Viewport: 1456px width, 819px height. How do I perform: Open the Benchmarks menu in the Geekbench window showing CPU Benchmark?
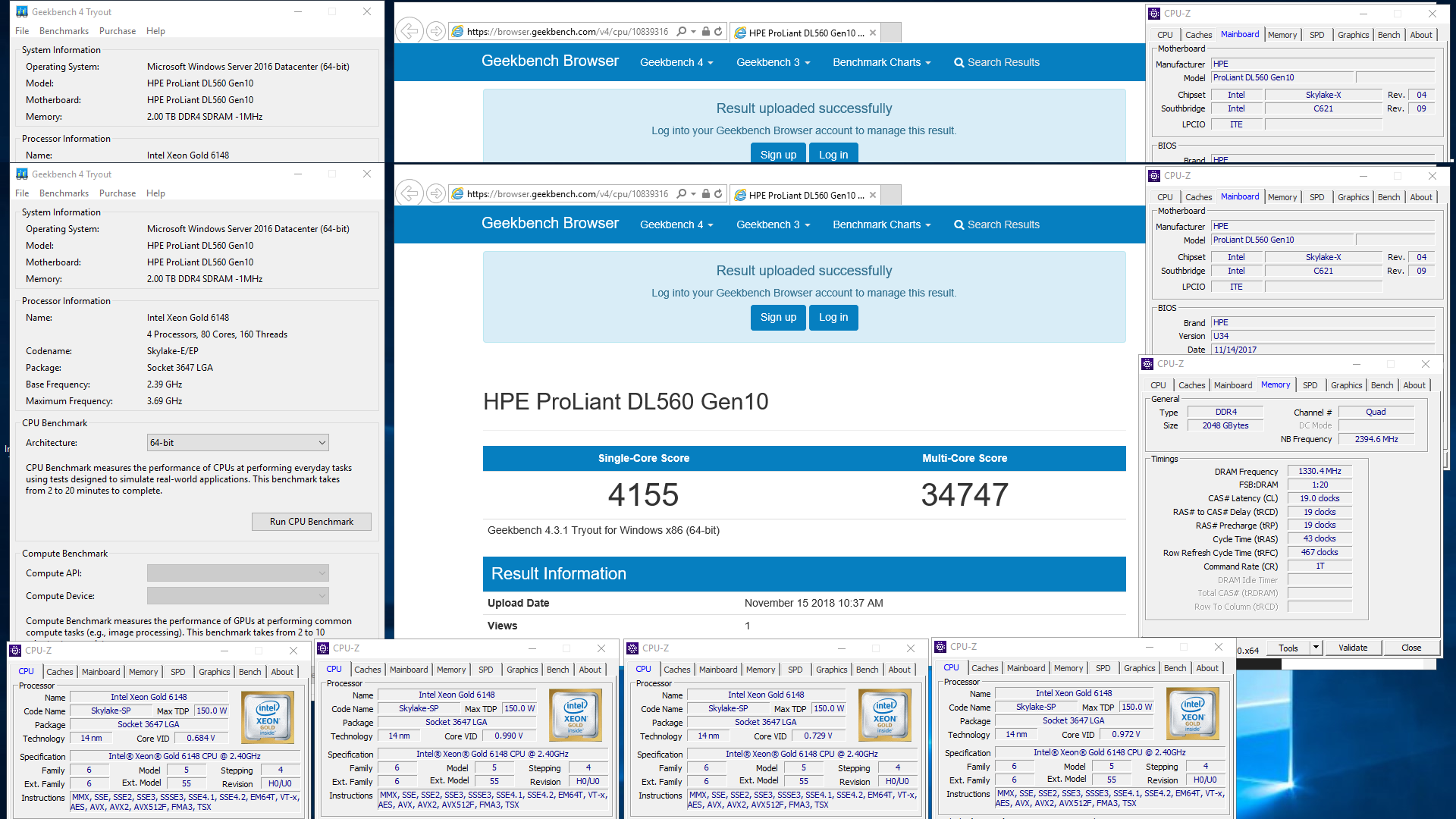(64, 193)
